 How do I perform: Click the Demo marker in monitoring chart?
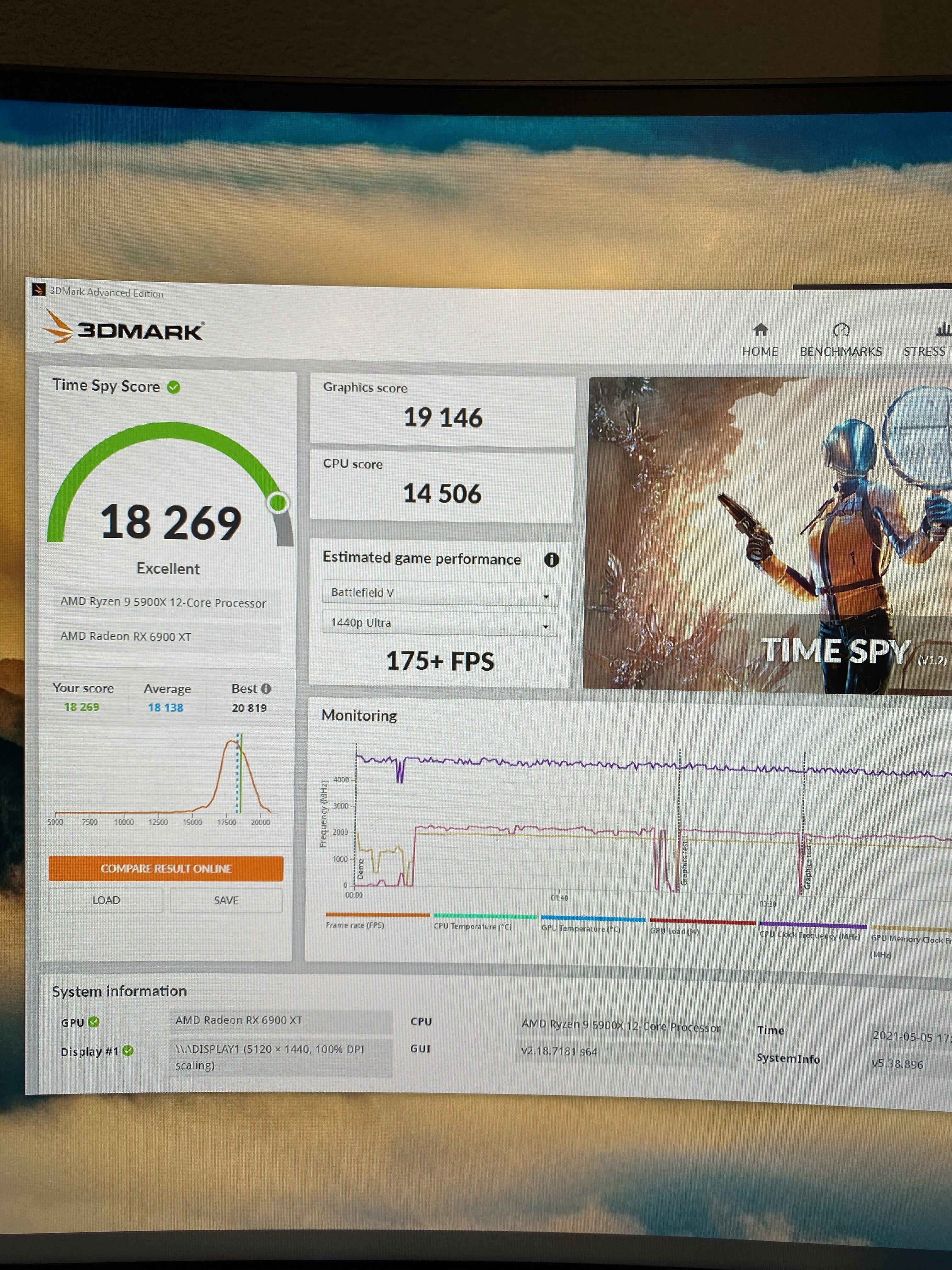pyautogui.click(x=360, y=869)
